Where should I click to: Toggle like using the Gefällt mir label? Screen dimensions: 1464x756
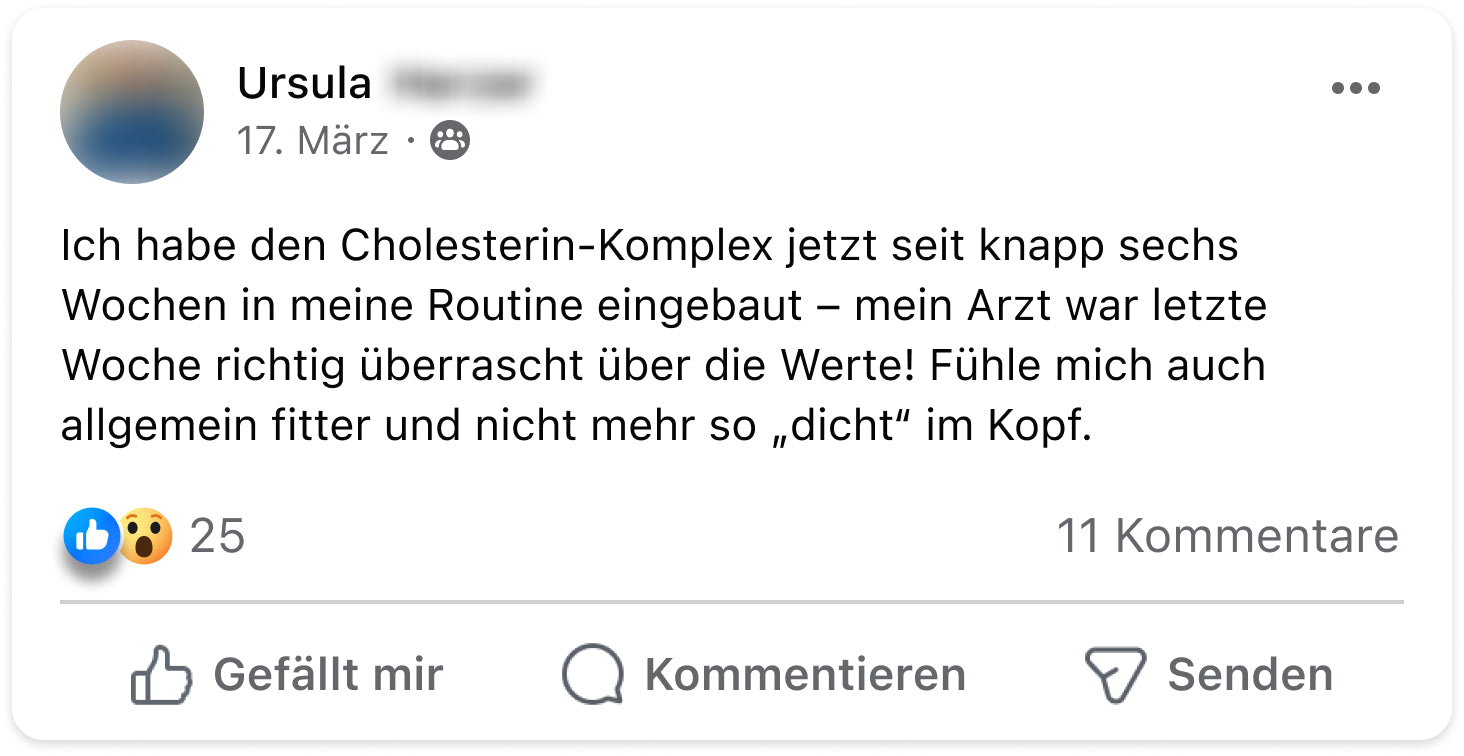point(328,675)
